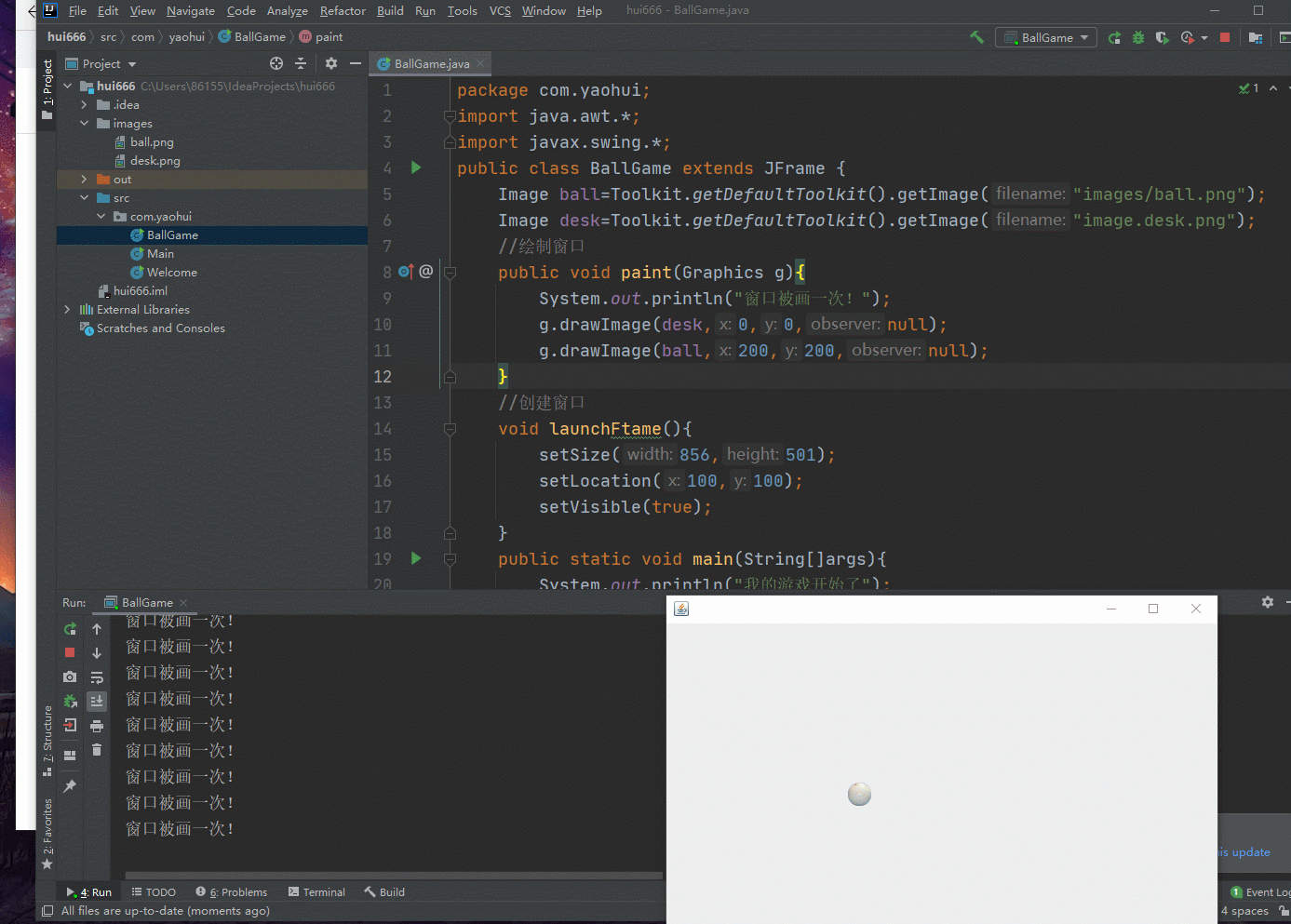
Task: Rerun BallGame in Run panel
Action: tap(70, 629)
